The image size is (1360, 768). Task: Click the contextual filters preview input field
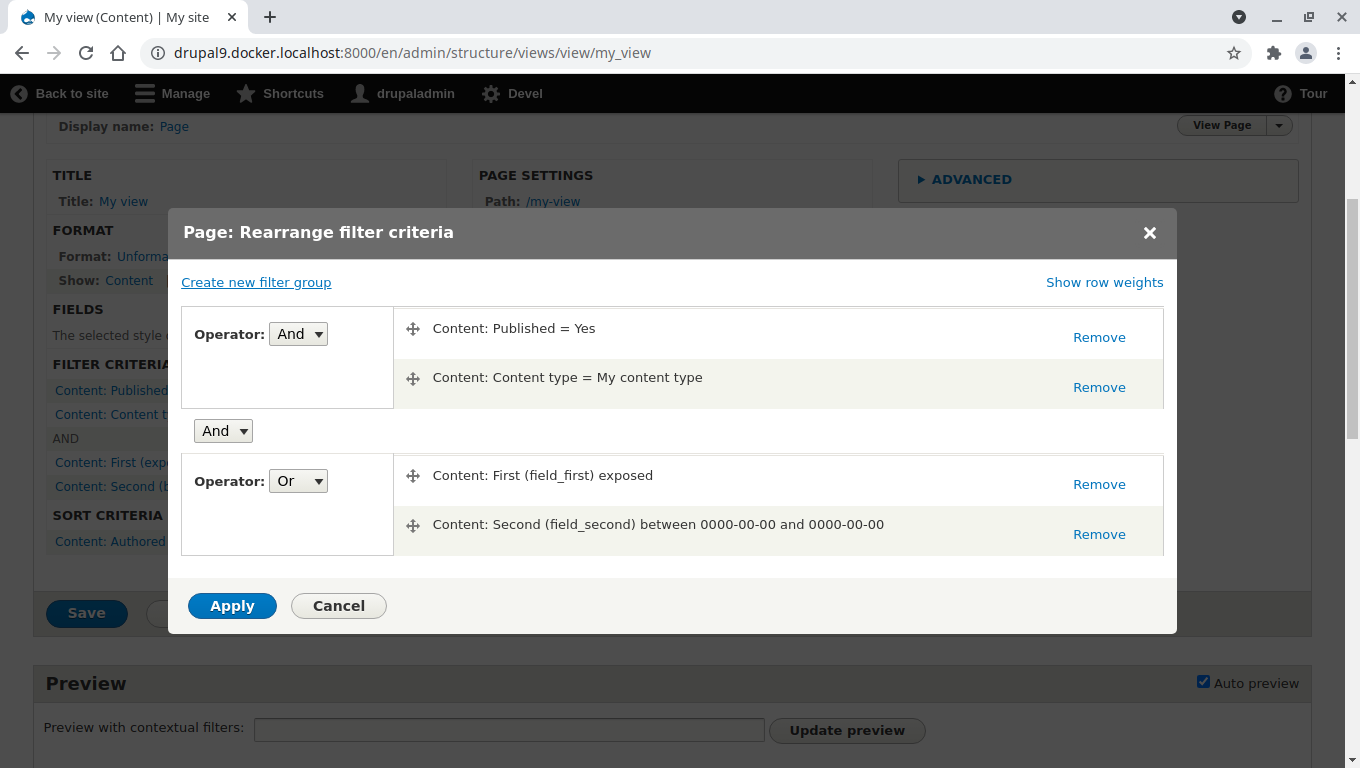(x=509, y=730)
